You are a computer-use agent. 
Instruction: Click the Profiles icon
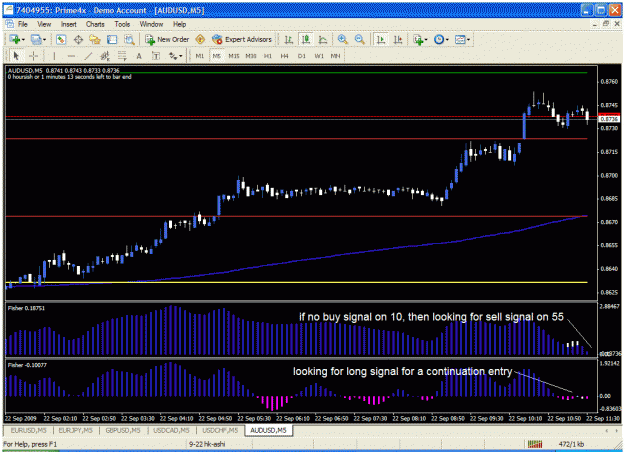click(x=36, y=39)
